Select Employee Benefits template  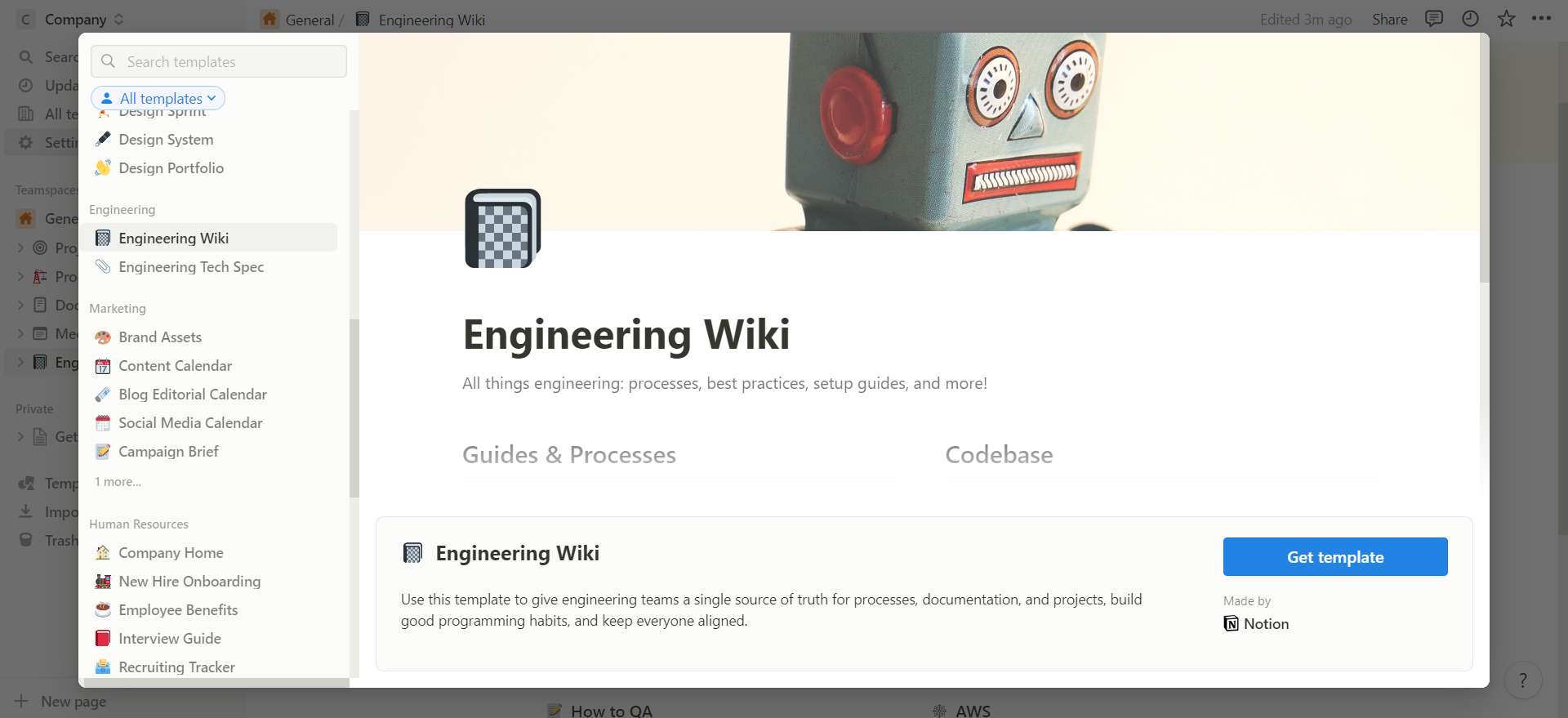click(x=211, y=609)
